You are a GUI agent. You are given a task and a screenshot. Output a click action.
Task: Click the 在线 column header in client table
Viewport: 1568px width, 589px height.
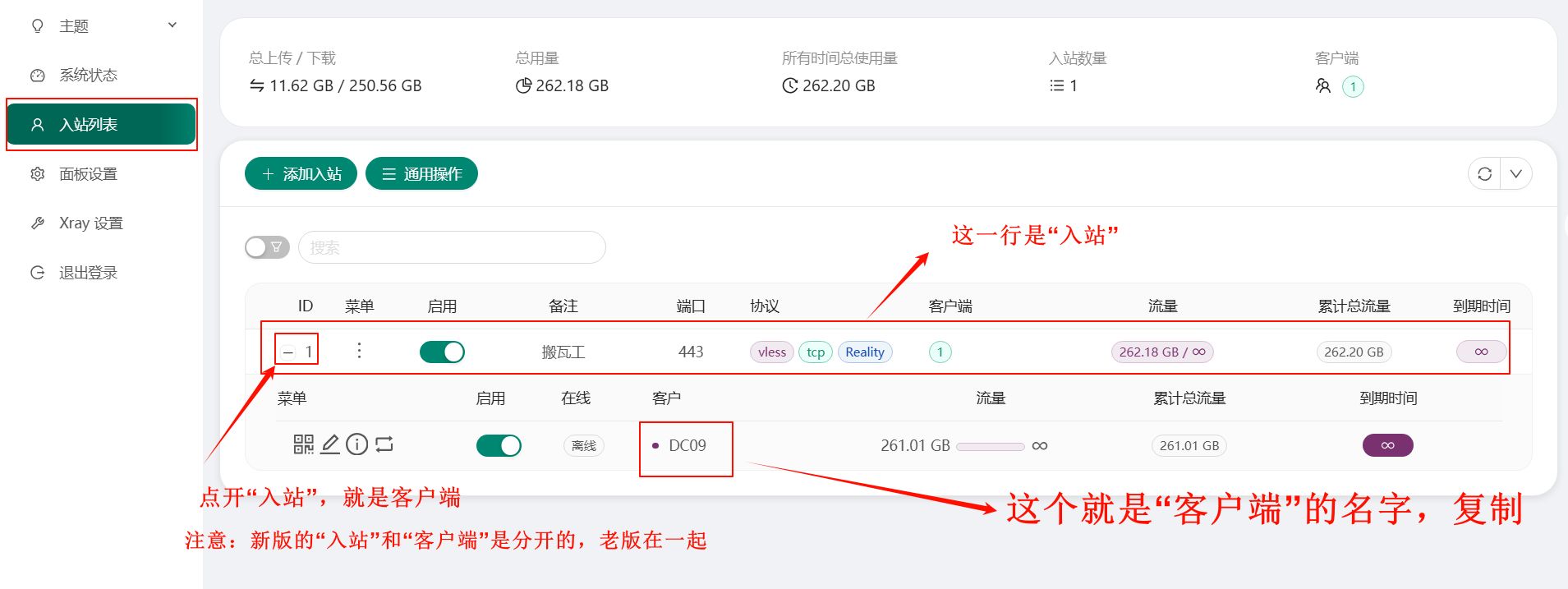576,398
